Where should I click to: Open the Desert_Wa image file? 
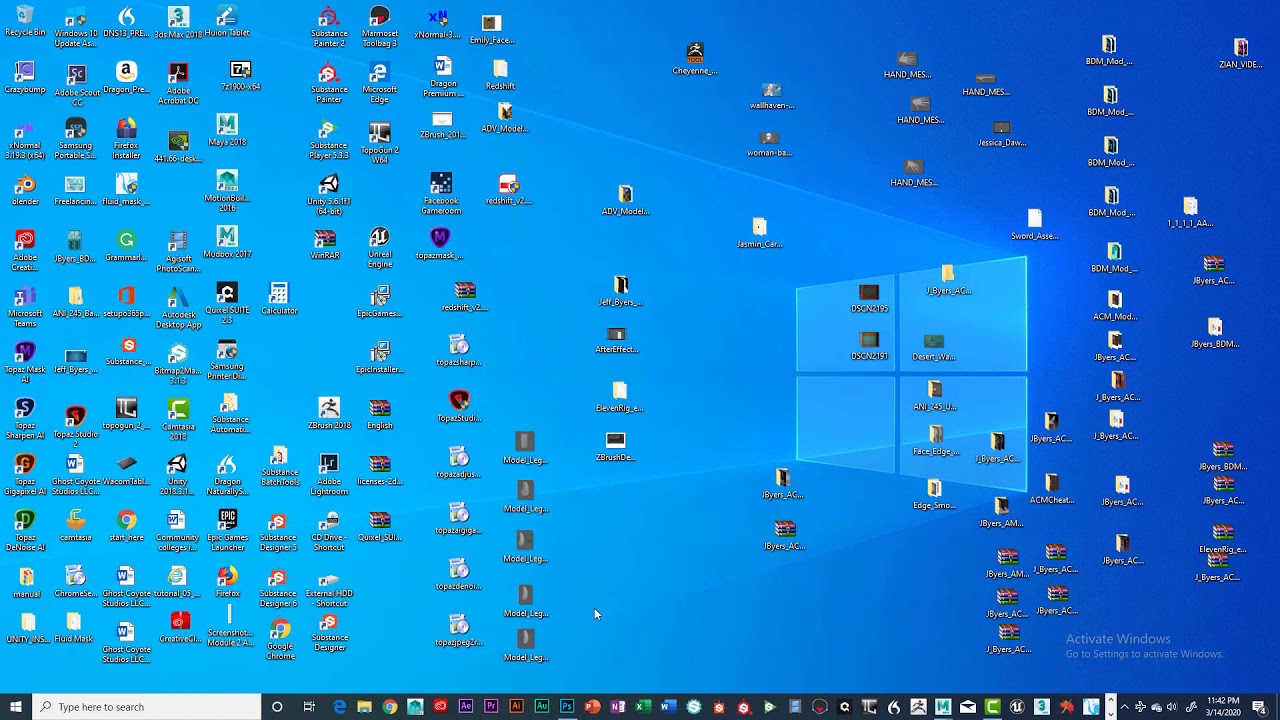(934, 347)
